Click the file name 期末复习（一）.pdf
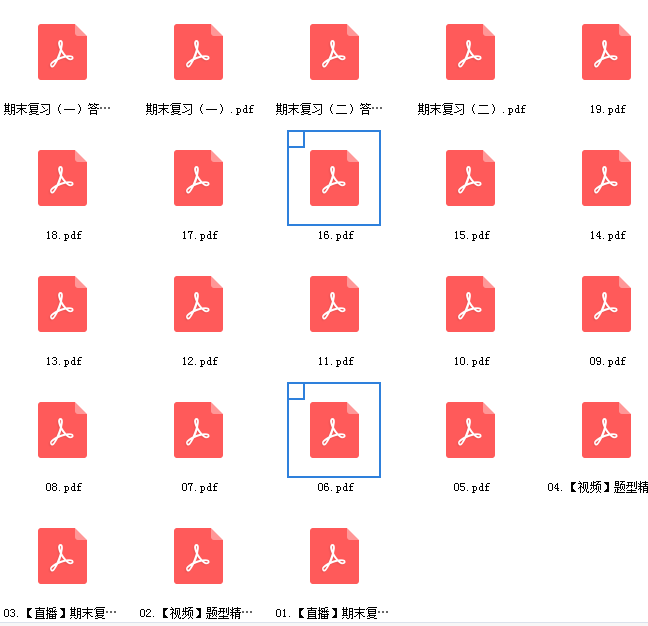Viewport: 648px width, 626px height. pyautogui.click(x=199, y=109)
